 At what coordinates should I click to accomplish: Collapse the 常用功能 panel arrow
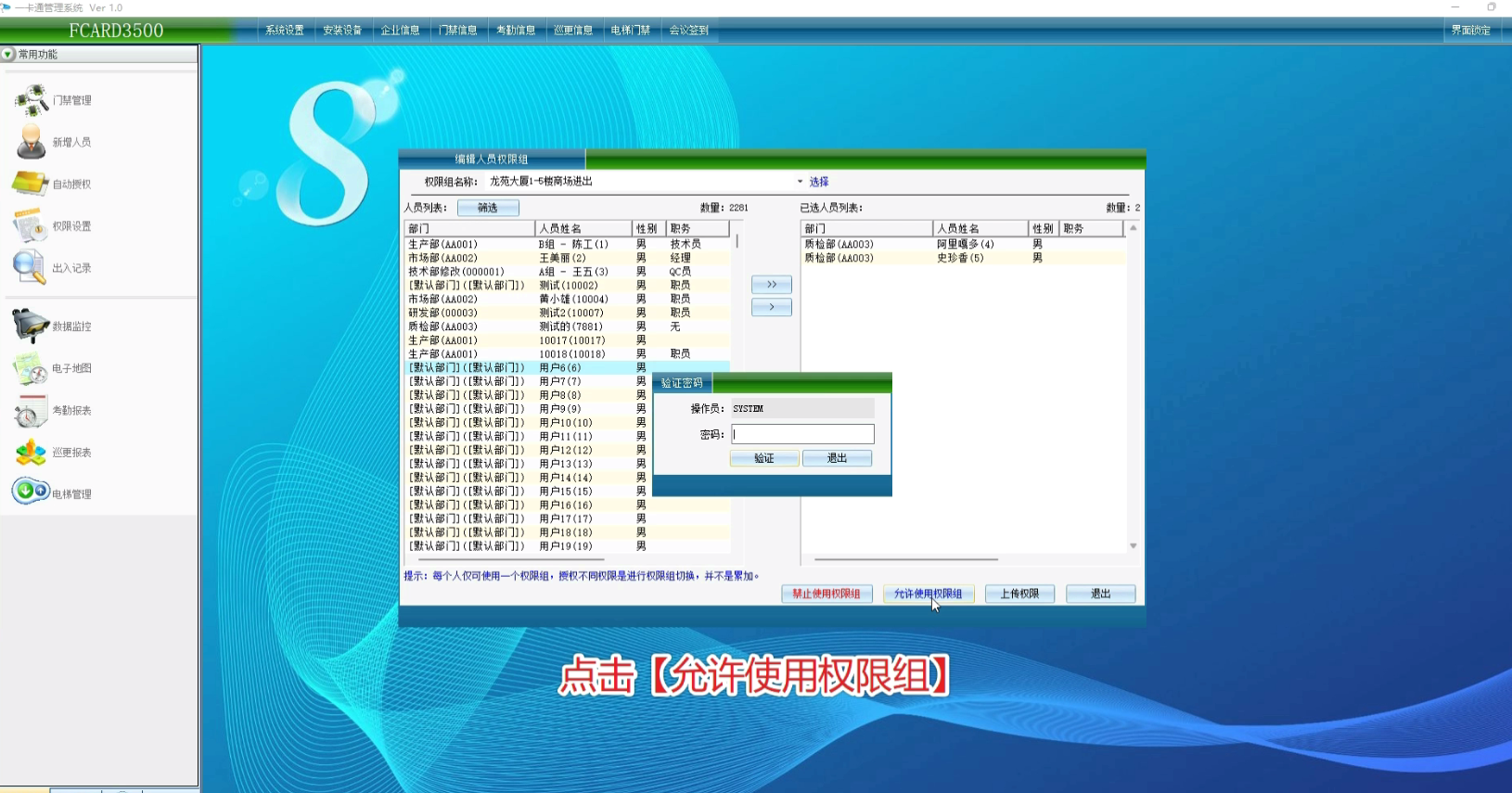click(8, 55)
